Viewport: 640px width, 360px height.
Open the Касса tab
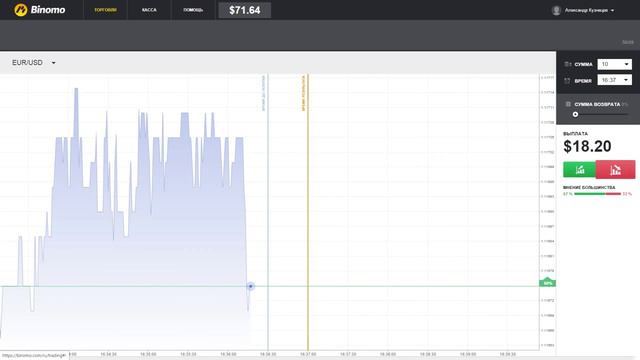point(149,10)
